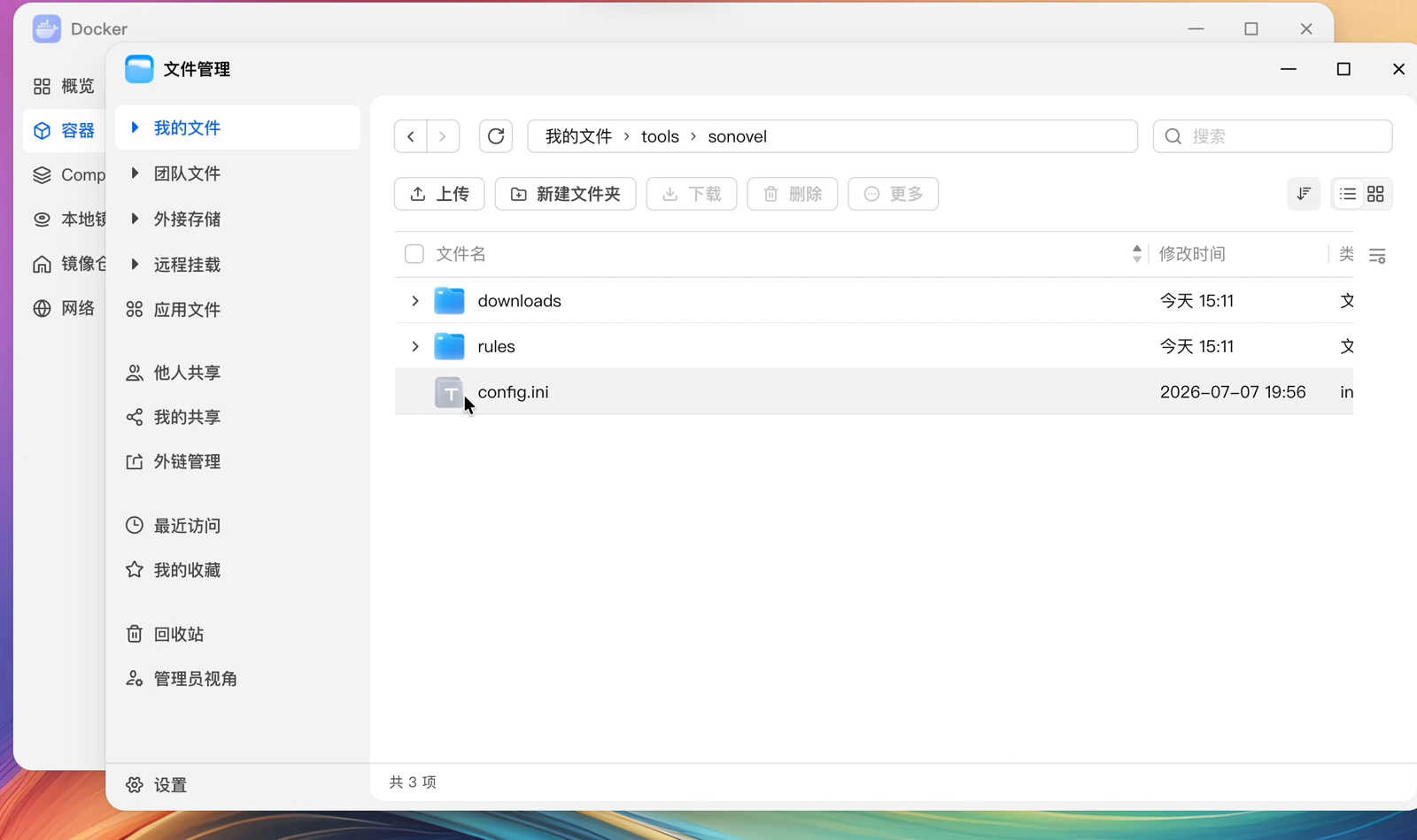Expand the downloads folder chevron

pos(414,301)
